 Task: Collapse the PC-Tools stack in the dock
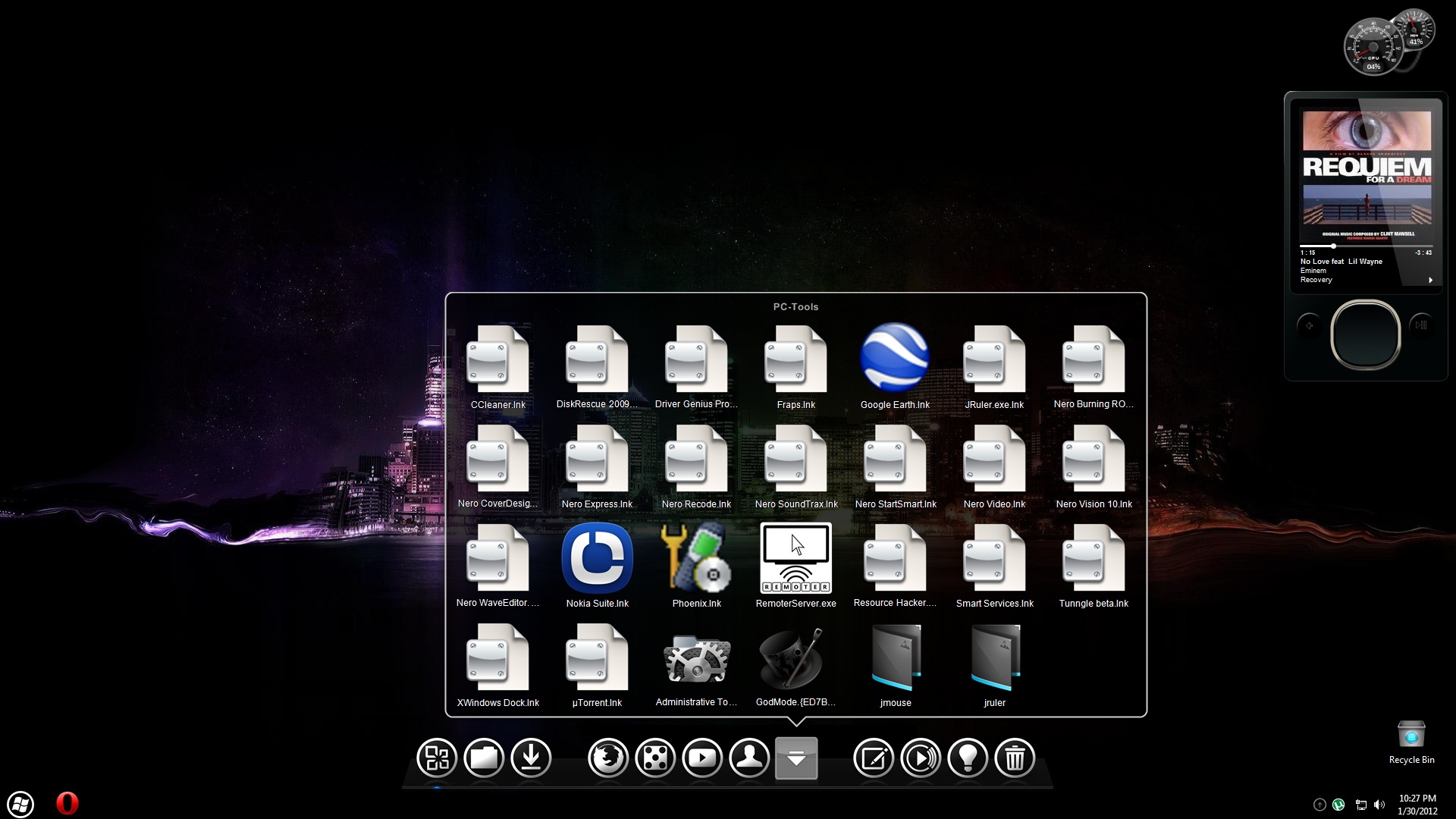pos(796,758)
